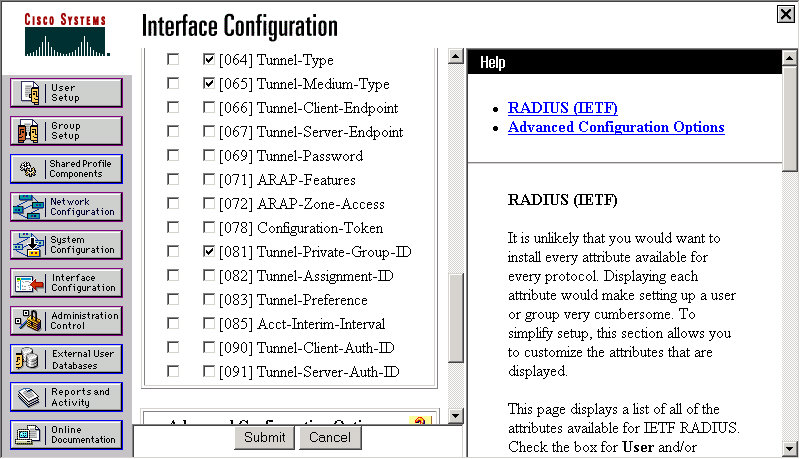The image size is (800, 459).
Task: Open Group Setup icon
Action: click(29, 131)
